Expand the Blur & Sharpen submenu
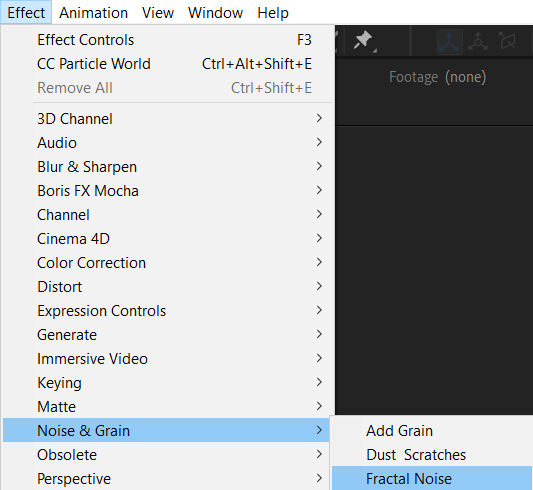 pyautogui.click(x=167, y=167)
